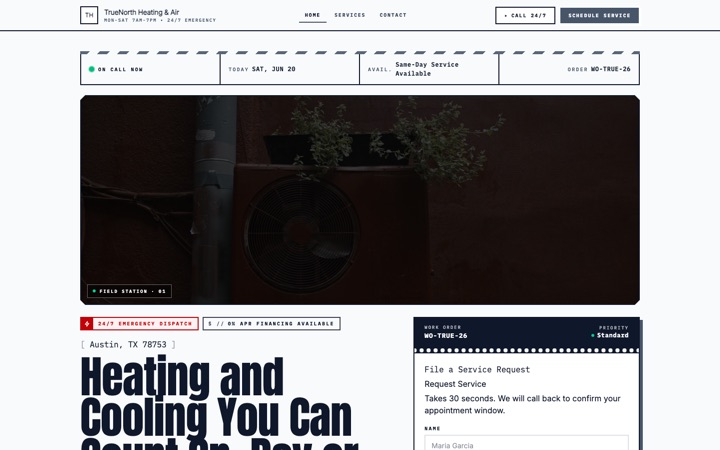Click the outdoor AC unit hero photo
The height and width of the screenshot is (450, 720).
tap(360, 200)
